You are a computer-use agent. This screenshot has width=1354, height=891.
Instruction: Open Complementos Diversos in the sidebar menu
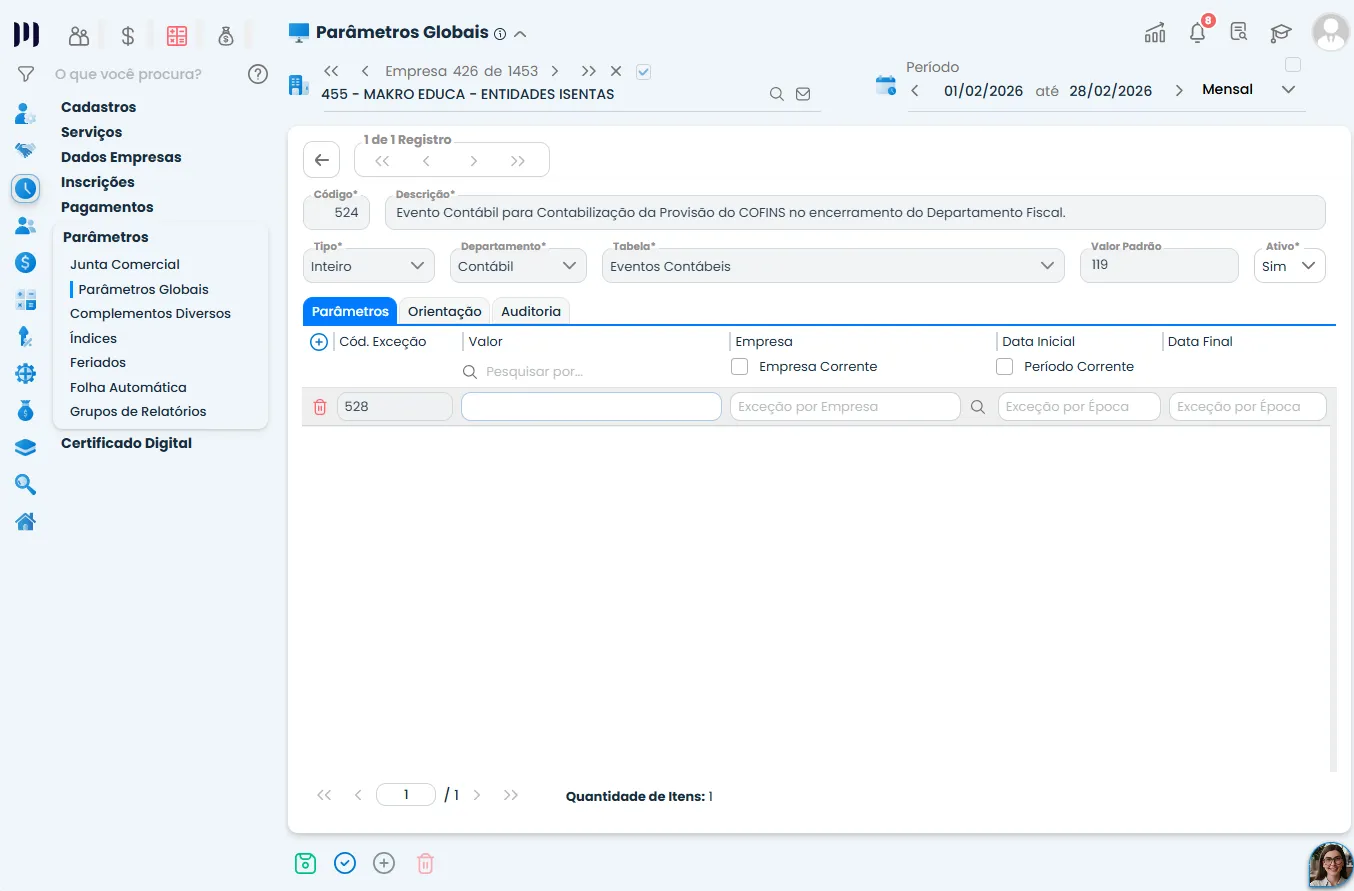click(150, 314)
